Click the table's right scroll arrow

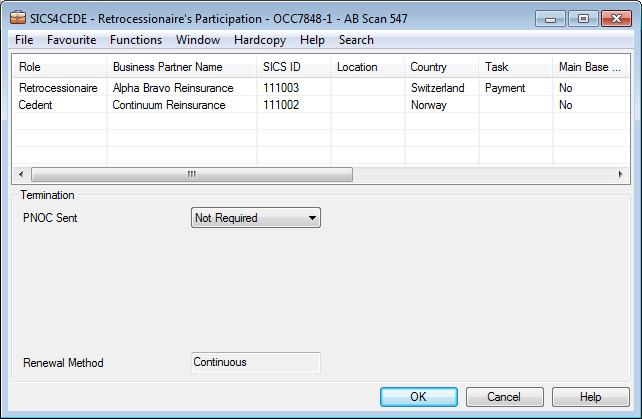tap(620, 174)
